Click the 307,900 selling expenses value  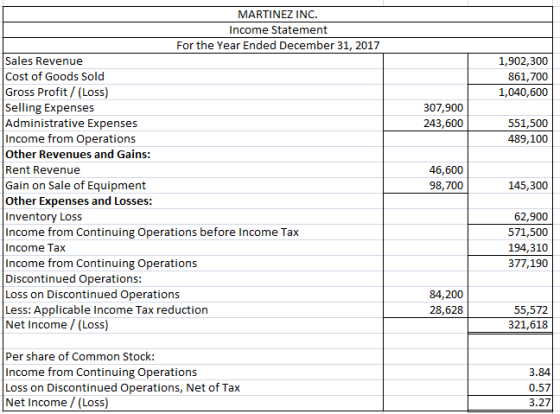(443, 108)
